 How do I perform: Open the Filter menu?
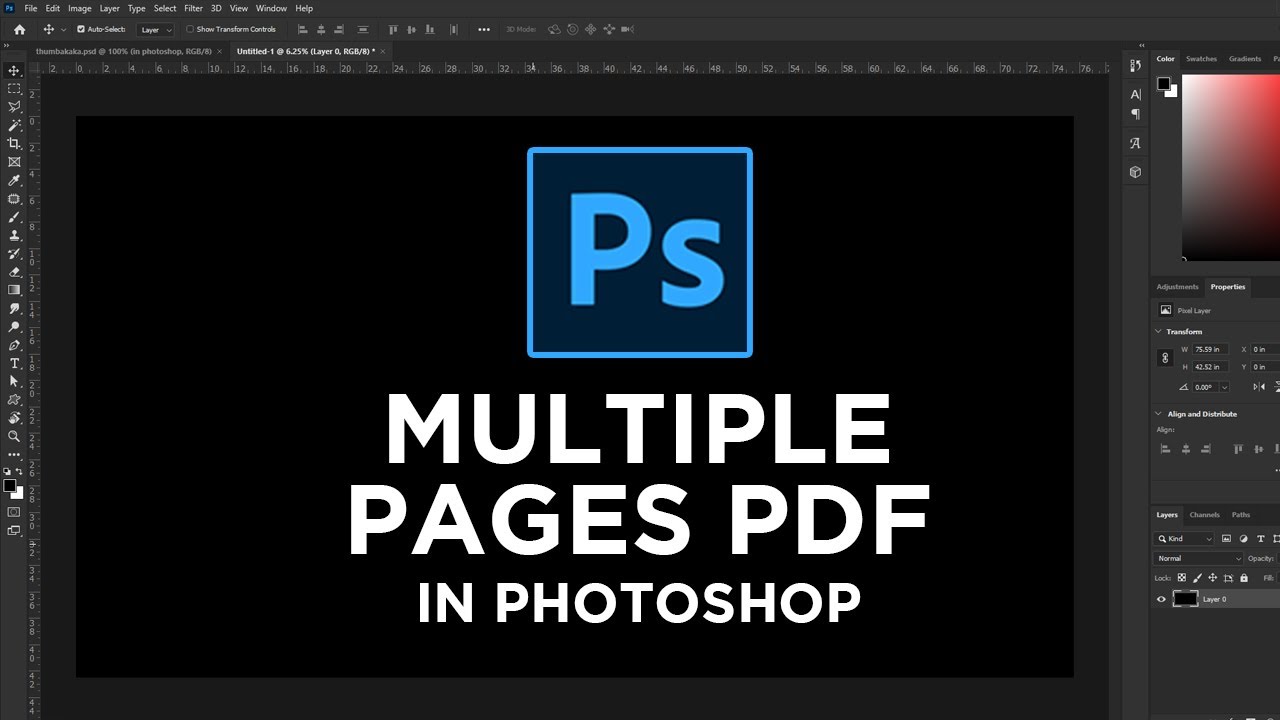pyautogui.click(x=193, y=8)
